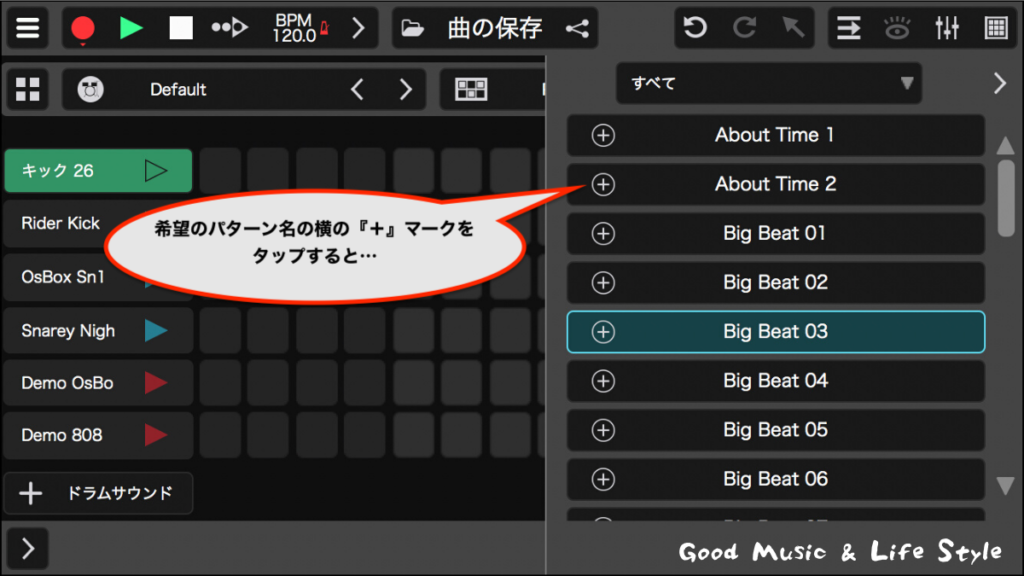Collapse the pattern list panel chevron

tap(1000, 84)
